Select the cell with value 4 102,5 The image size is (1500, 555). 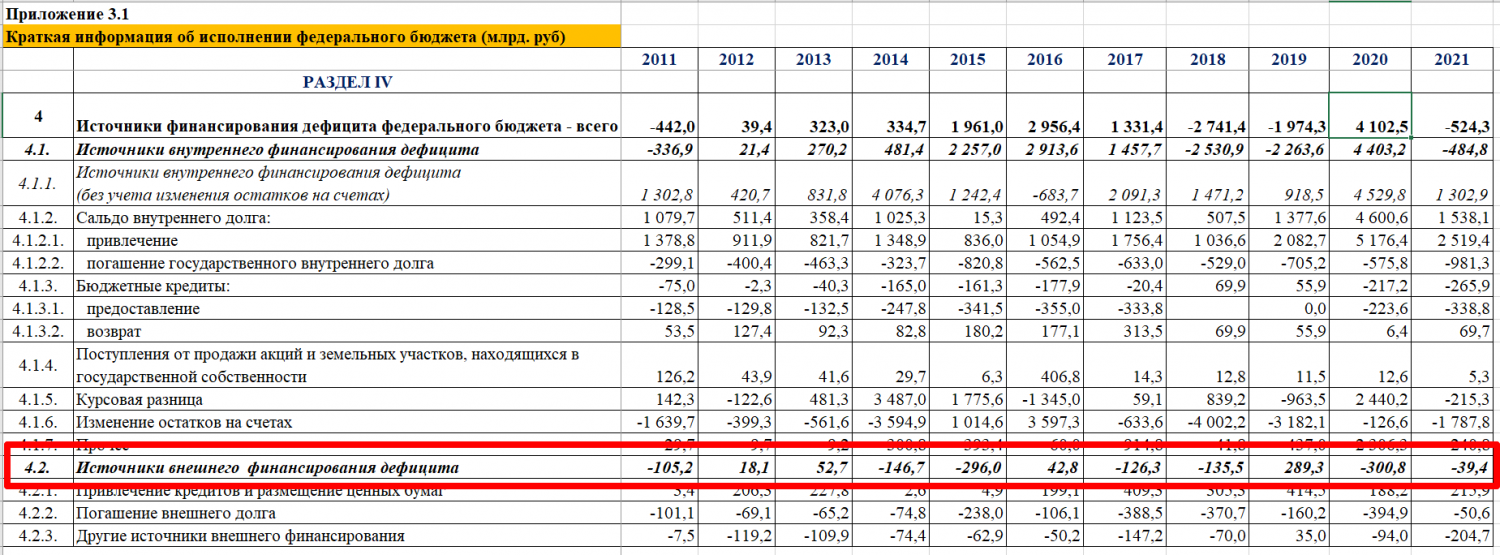(1370, 127)
